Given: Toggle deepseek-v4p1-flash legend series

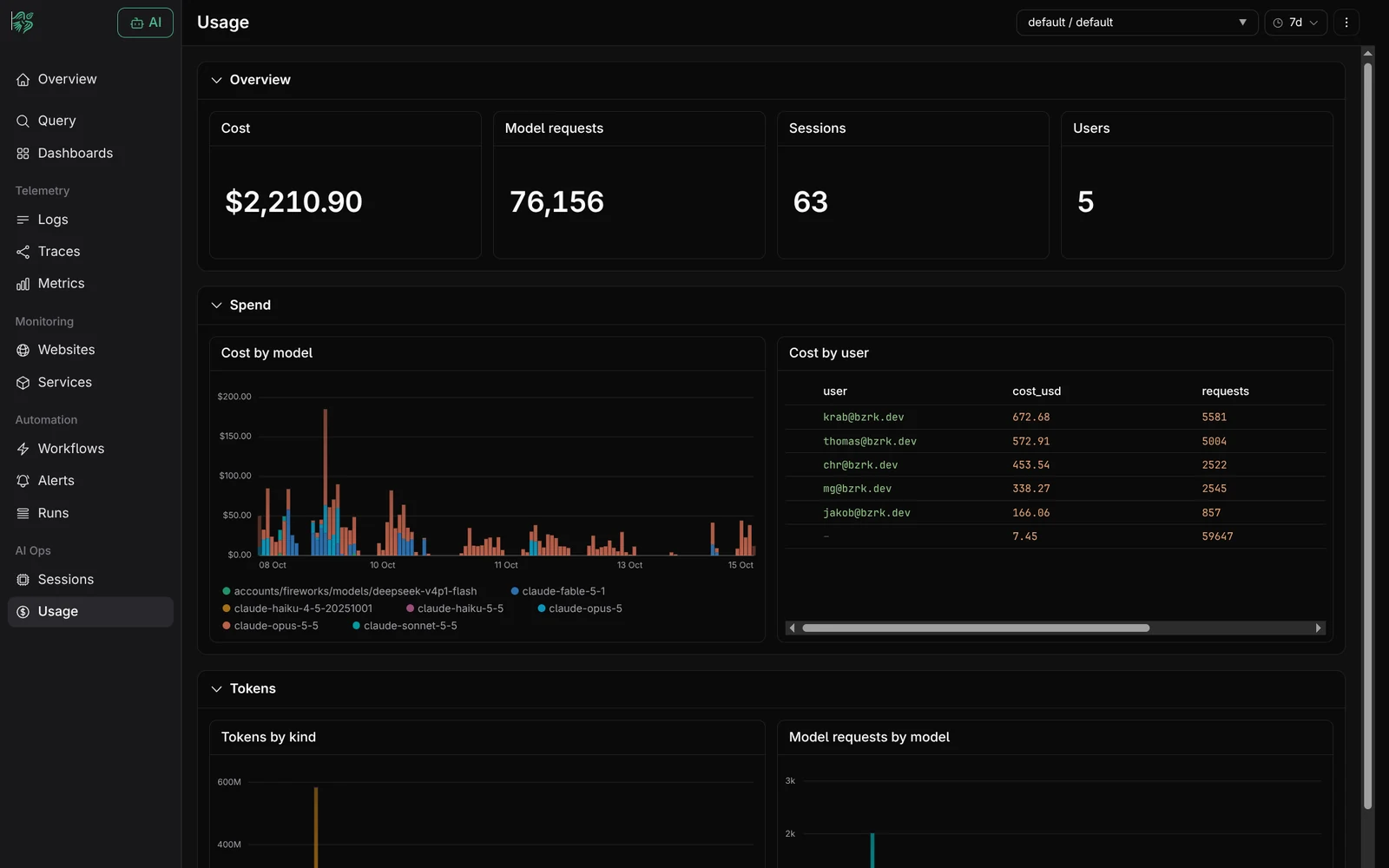Looking at the screenshot, I should pyautogui.click(x=350, y=591).
